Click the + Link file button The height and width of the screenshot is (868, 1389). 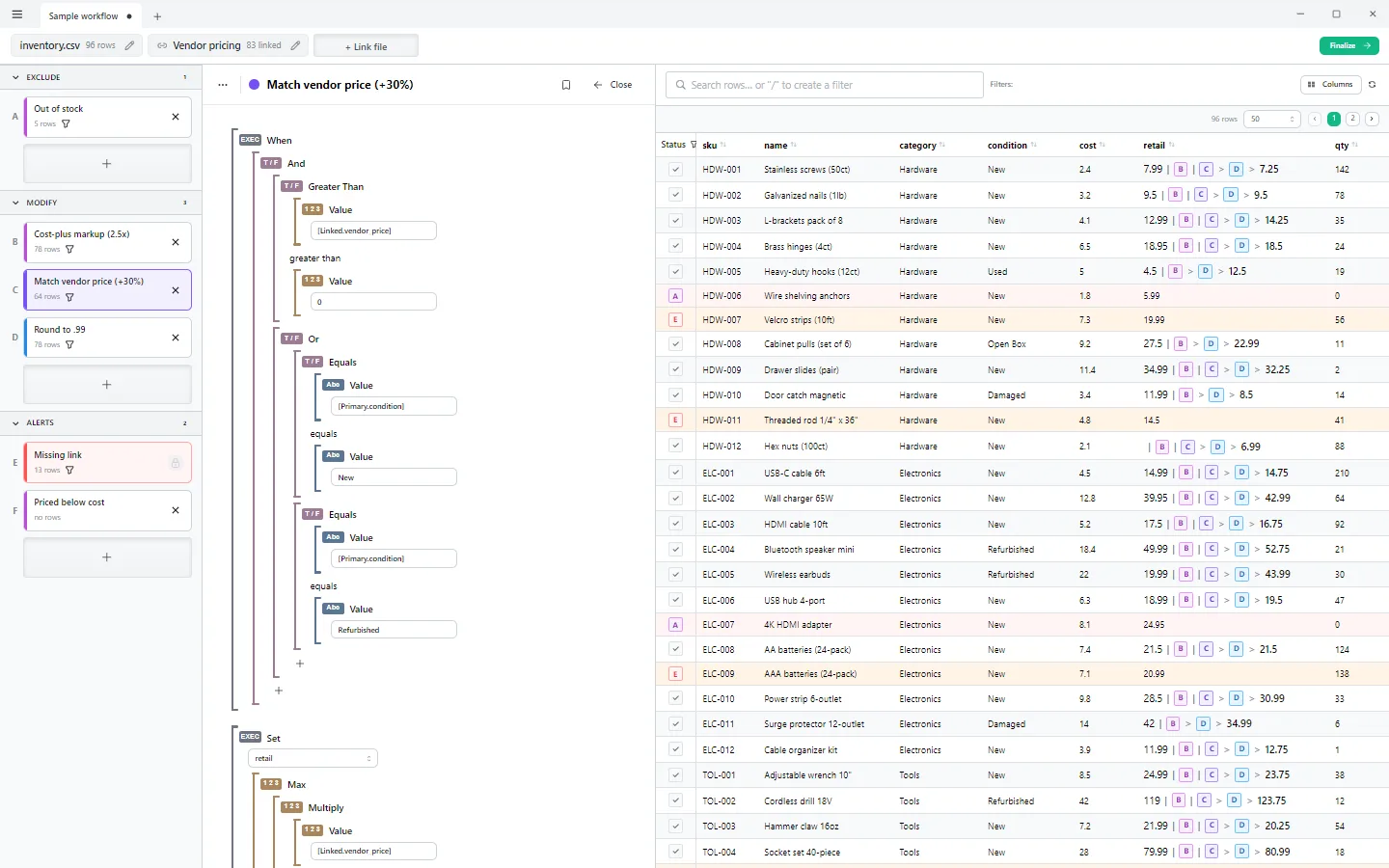tap(367, 46)
